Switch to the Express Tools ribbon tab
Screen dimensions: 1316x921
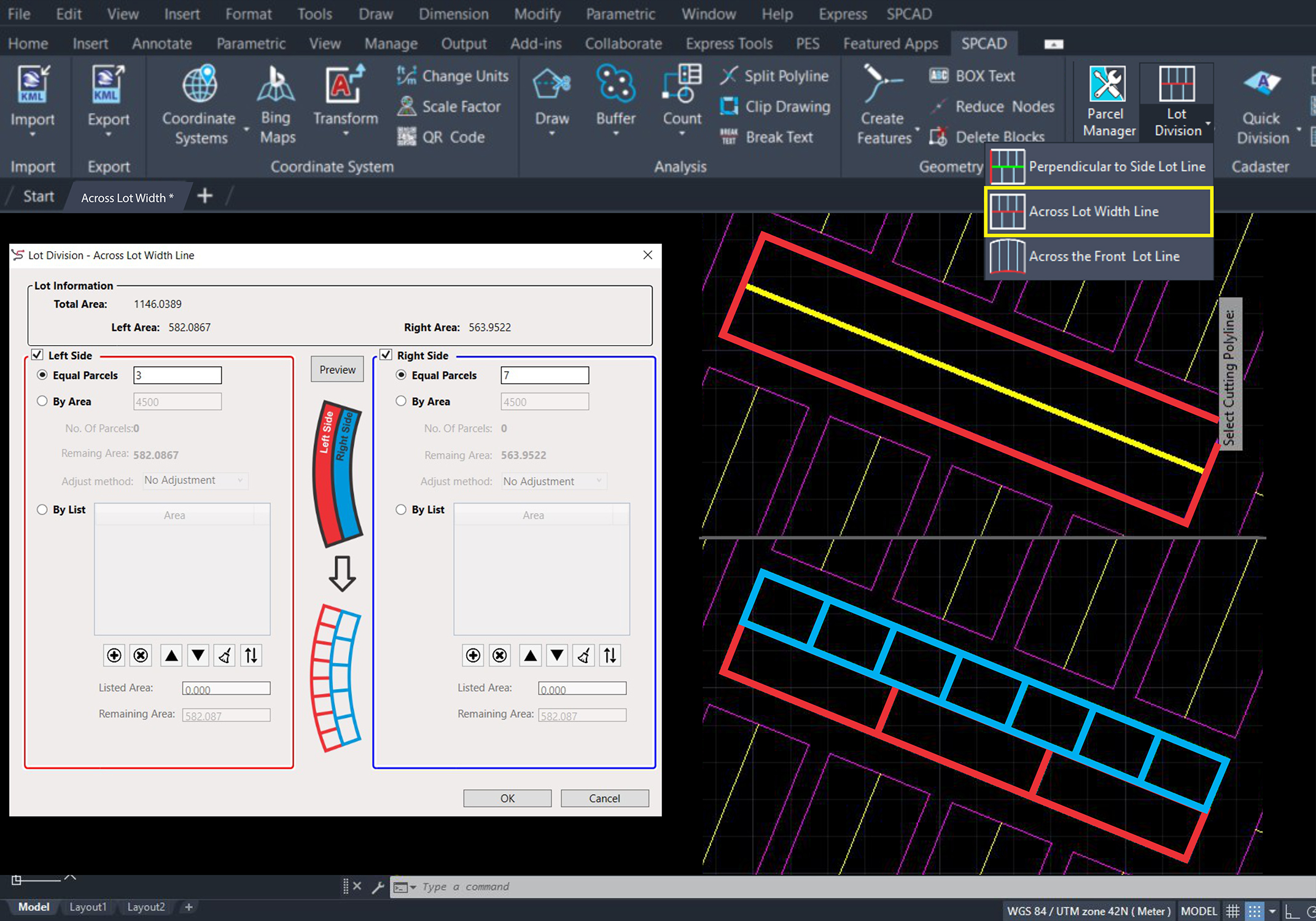(x=728, y=44)
